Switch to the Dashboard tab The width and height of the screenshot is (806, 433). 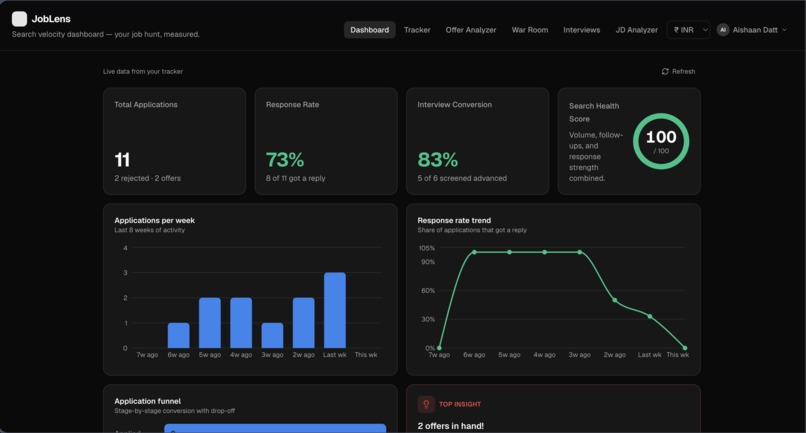370,30
